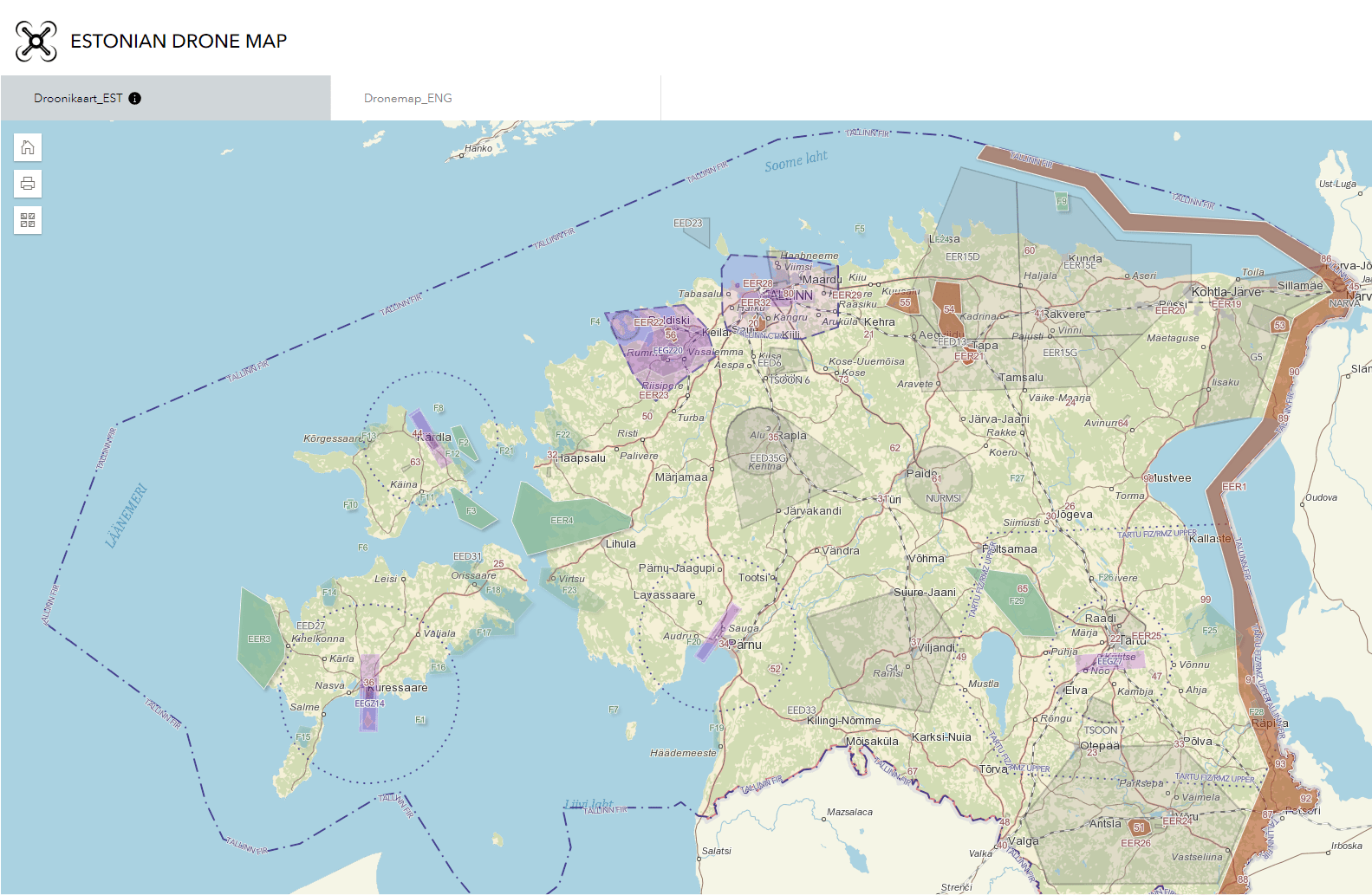
Task: Open the grid icon button below print
Action: click(x=28, y=220)
